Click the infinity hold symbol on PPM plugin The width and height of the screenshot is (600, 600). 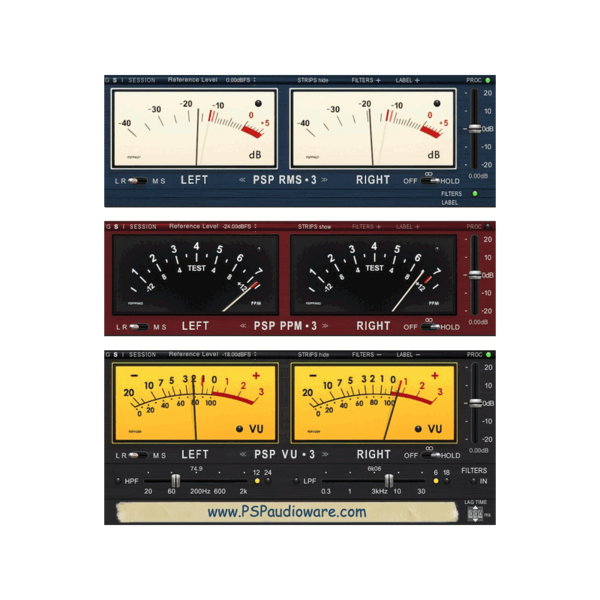pos(429,320)
